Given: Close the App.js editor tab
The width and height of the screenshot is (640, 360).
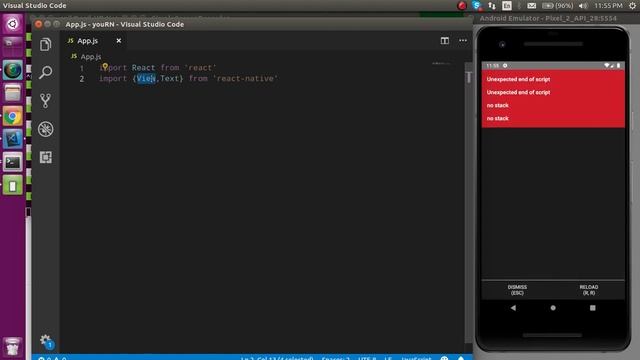Looking at the screenshot, I should (118, 40).
